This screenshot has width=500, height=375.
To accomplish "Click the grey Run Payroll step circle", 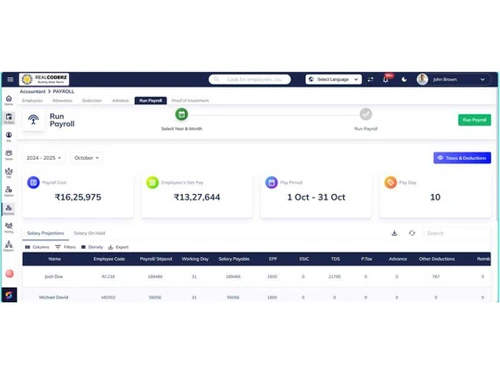I will [x=366, y=114].
